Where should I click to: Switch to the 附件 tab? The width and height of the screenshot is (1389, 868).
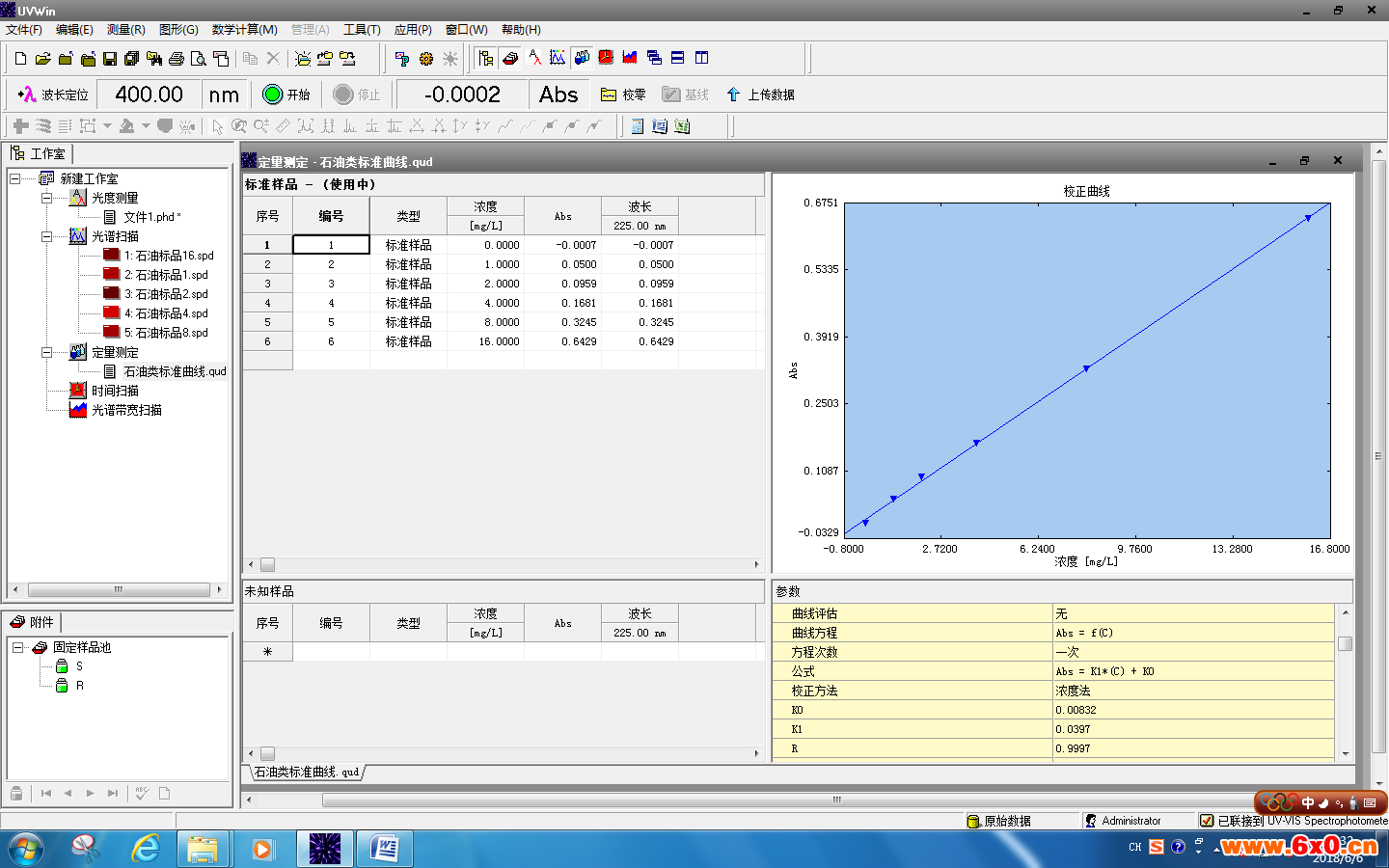(33, 622)
